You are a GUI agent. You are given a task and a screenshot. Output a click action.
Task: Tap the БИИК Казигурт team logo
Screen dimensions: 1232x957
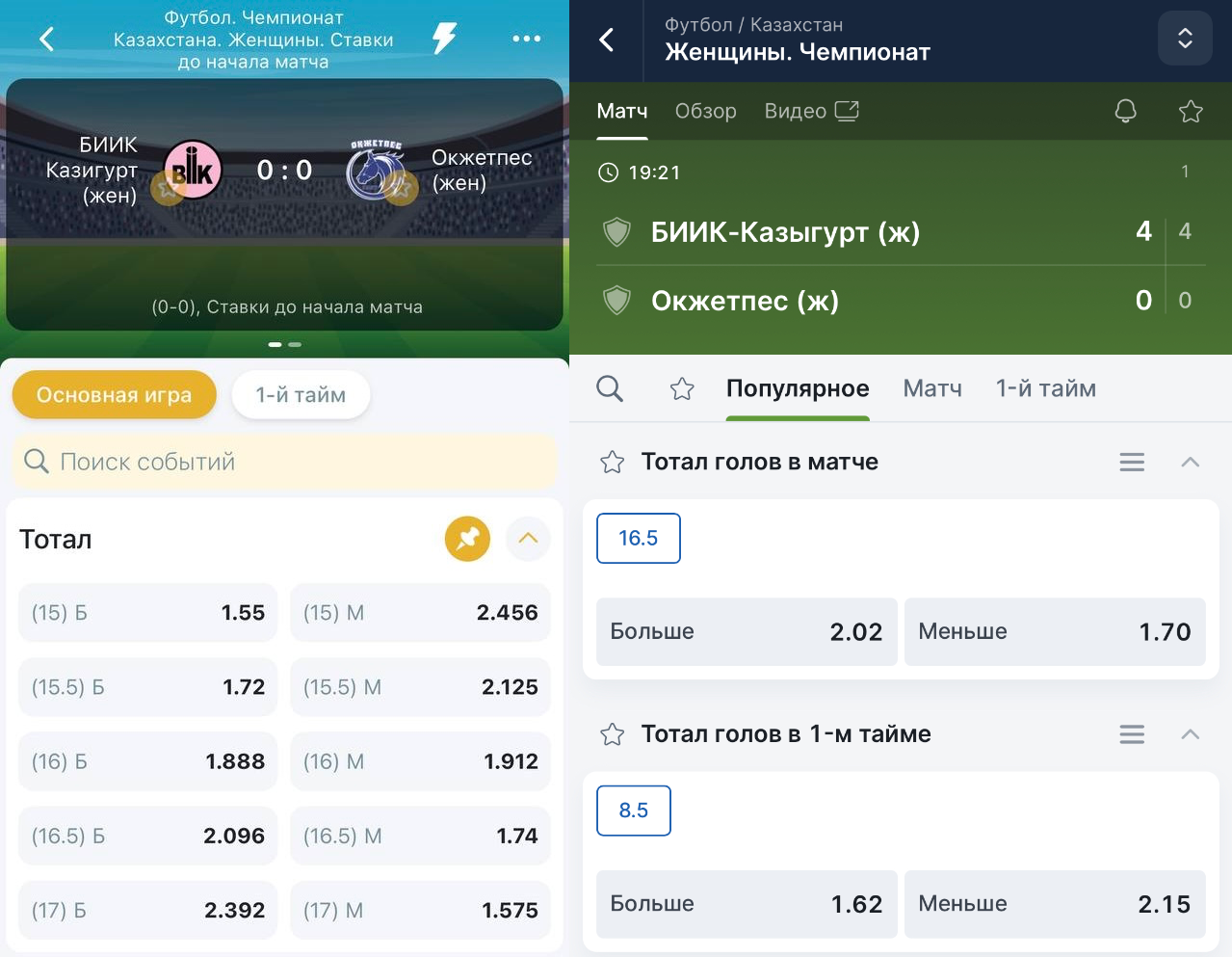click(x=193, y=170)
